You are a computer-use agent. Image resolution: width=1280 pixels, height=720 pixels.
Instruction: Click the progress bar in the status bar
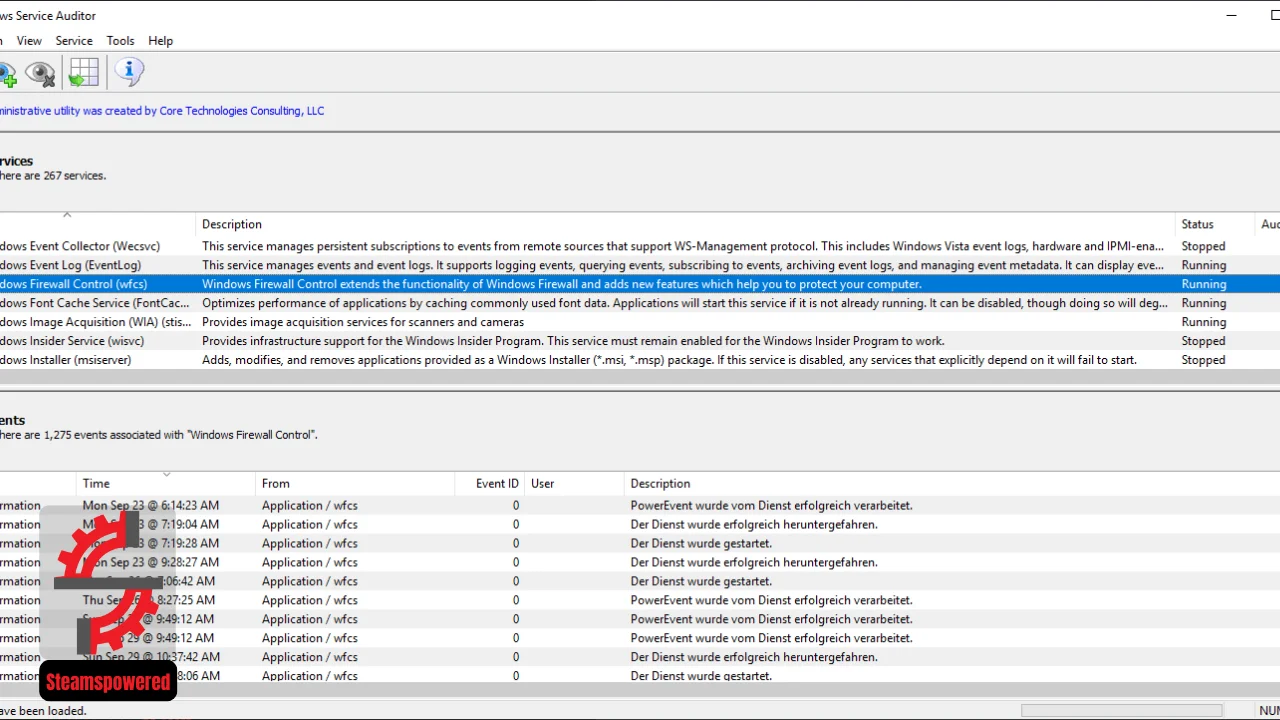[1121, 711]
